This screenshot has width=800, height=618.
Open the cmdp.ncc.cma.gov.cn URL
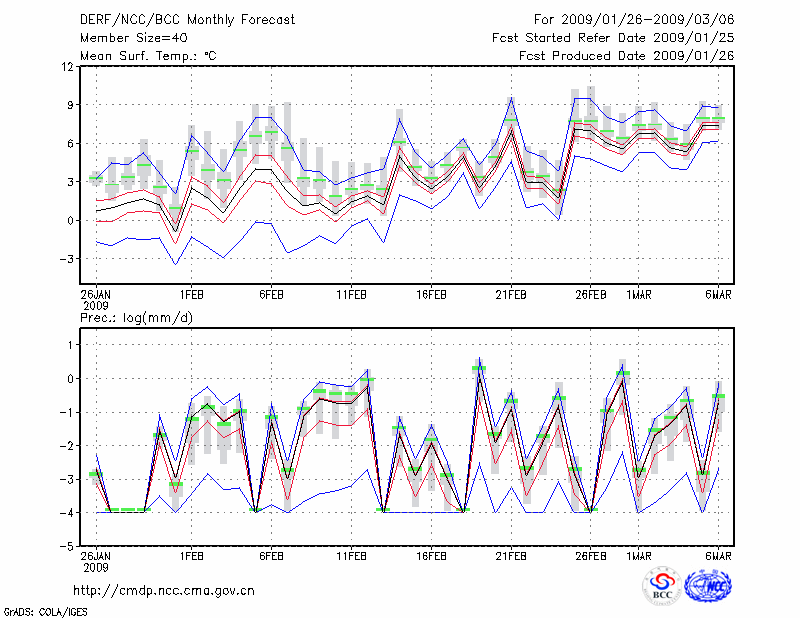163,590
